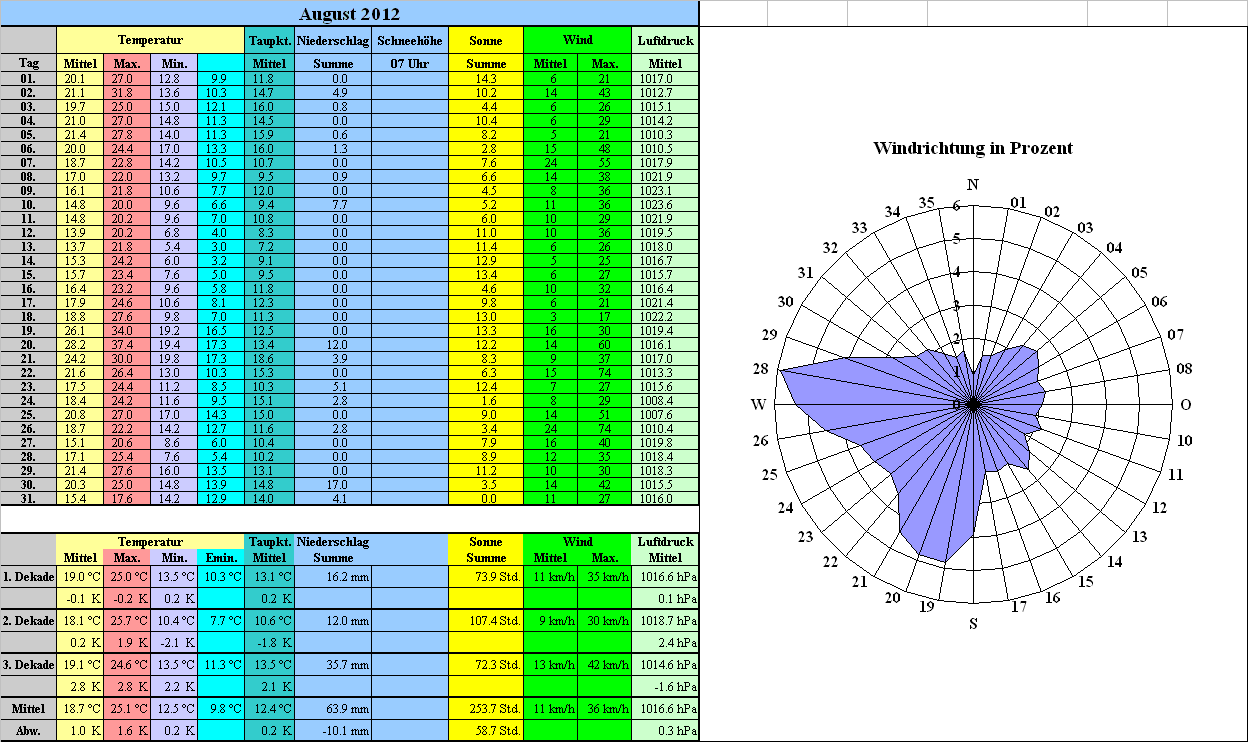Select the 'O' label on the wind rose

click(1186, 404)
